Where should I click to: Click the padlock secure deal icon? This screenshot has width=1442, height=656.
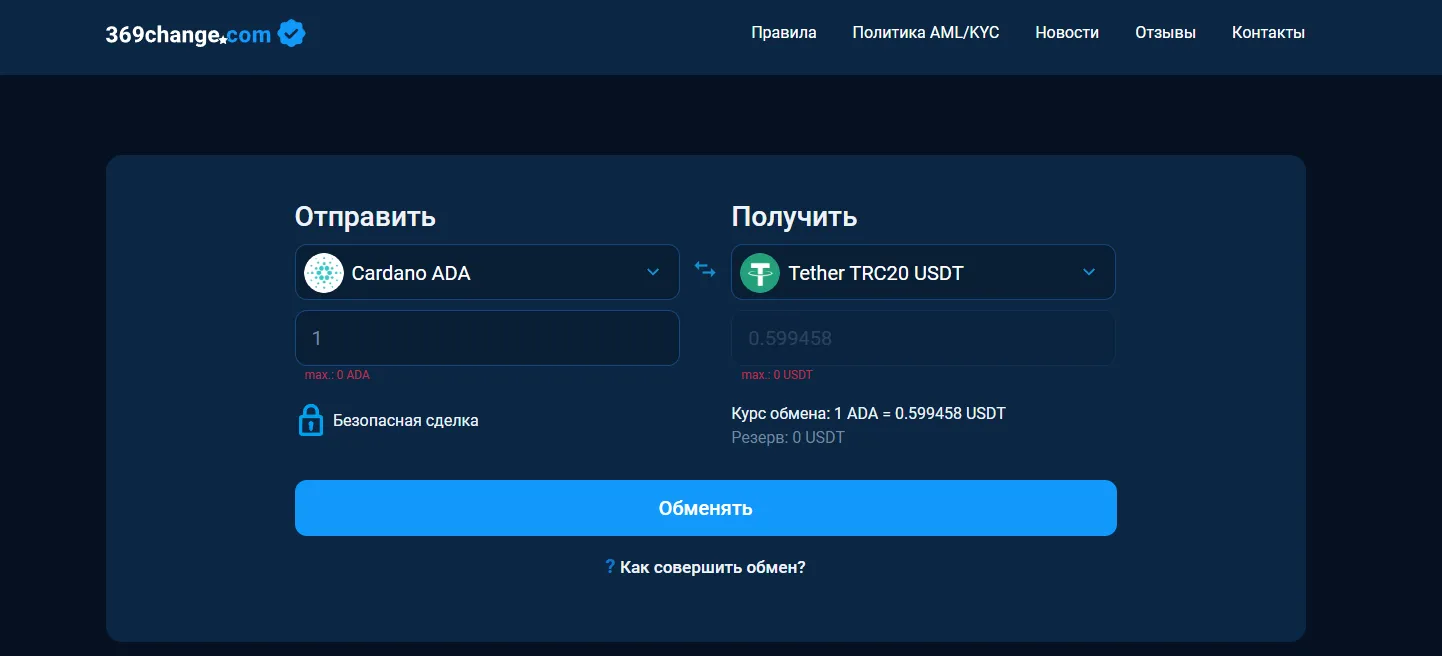pyautogui.click(x=311, y=420)
